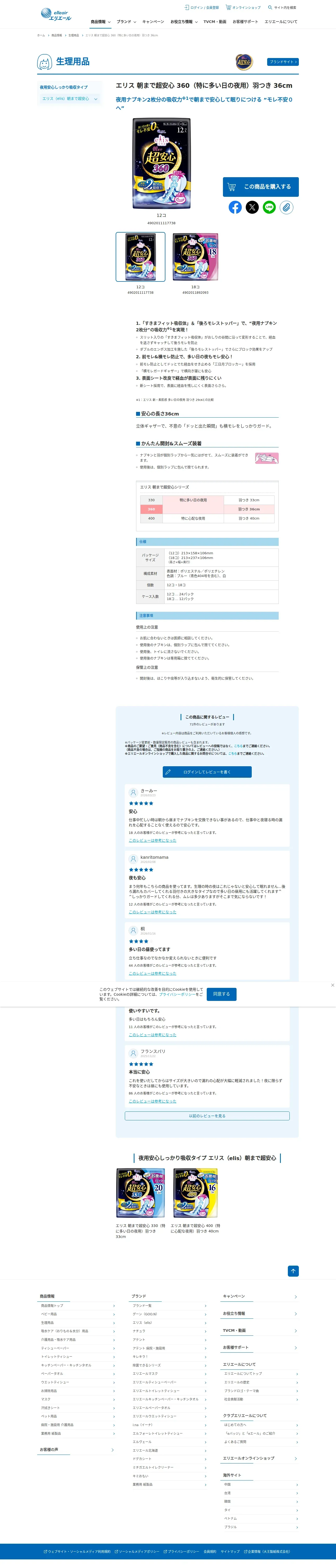Open the elleair logo home link
Screen dimensions: 336x1568
coord(55,14)
